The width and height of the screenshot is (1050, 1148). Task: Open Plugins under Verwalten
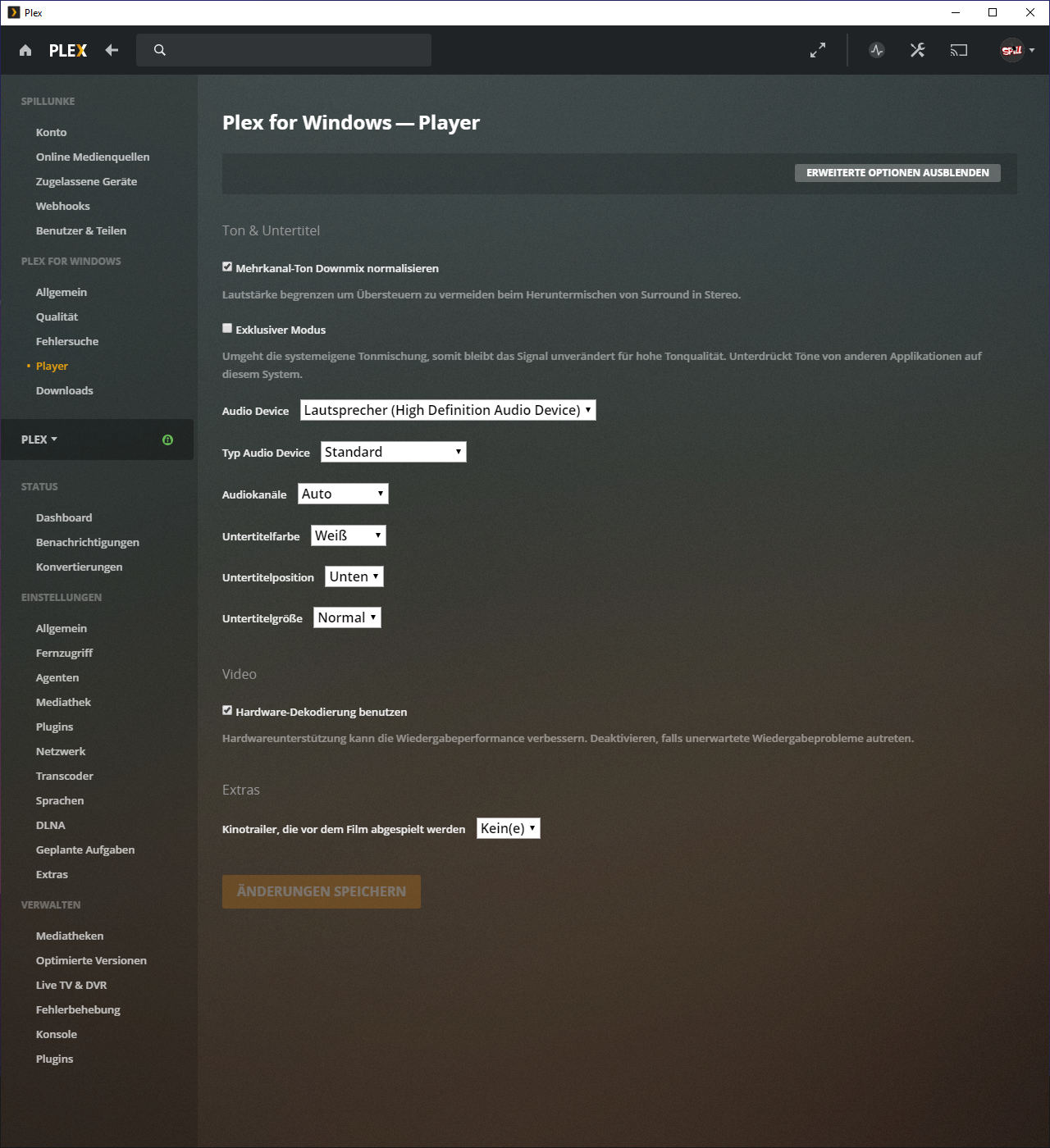pos(55,1059)
